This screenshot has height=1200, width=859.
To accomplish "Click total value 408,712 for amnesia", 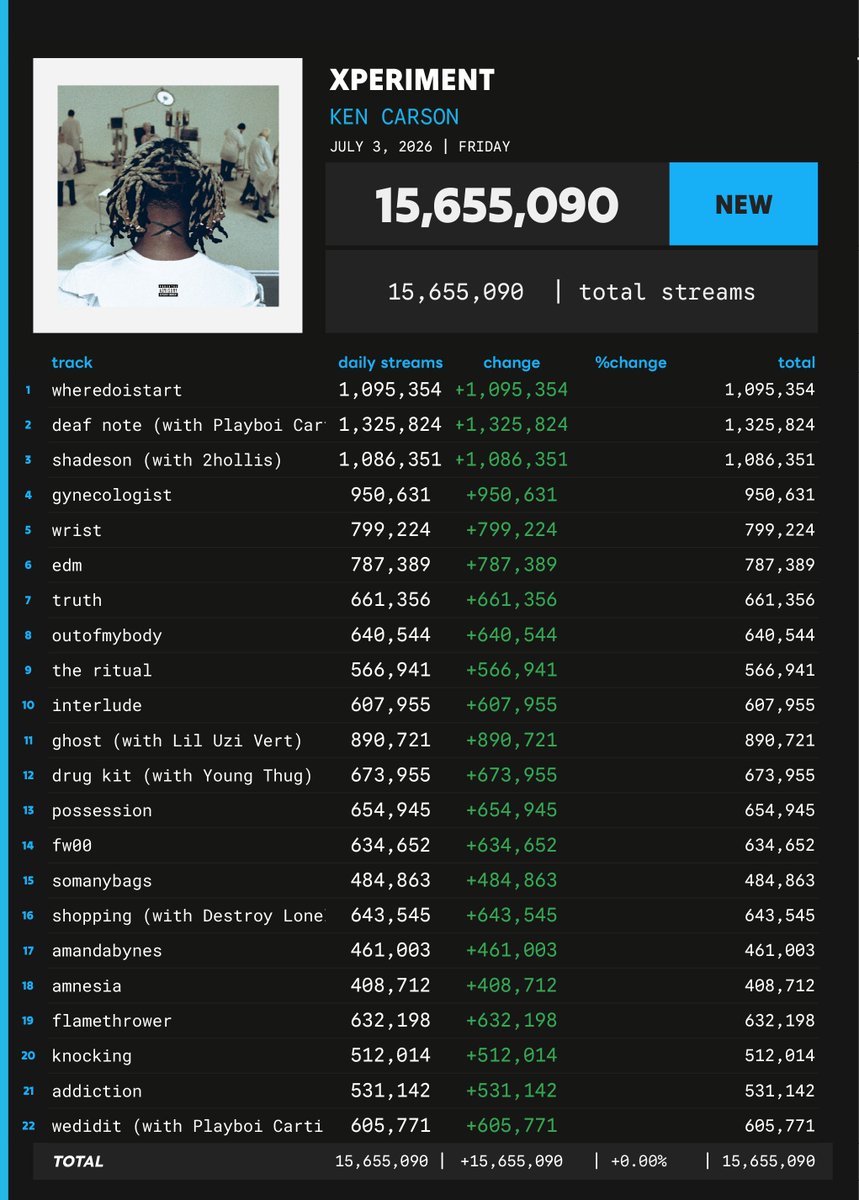I will (x=780, y=986).
